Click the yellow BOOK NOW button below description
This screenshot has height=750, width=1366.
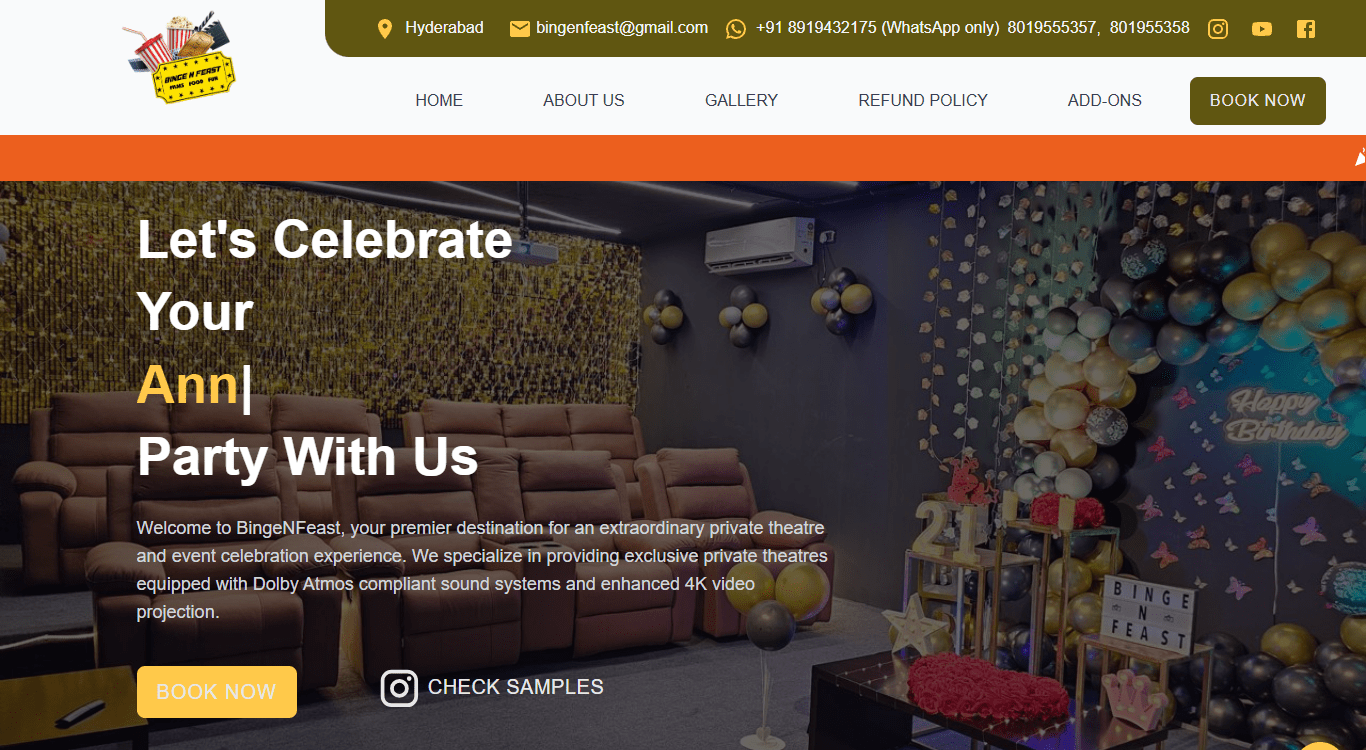coord(217,692)
